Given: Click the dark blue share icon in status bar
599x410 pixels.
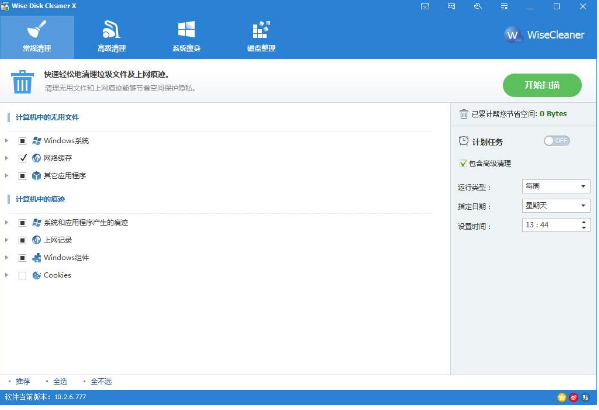Looking at the screenshot, I should click(x=585, y=397).
